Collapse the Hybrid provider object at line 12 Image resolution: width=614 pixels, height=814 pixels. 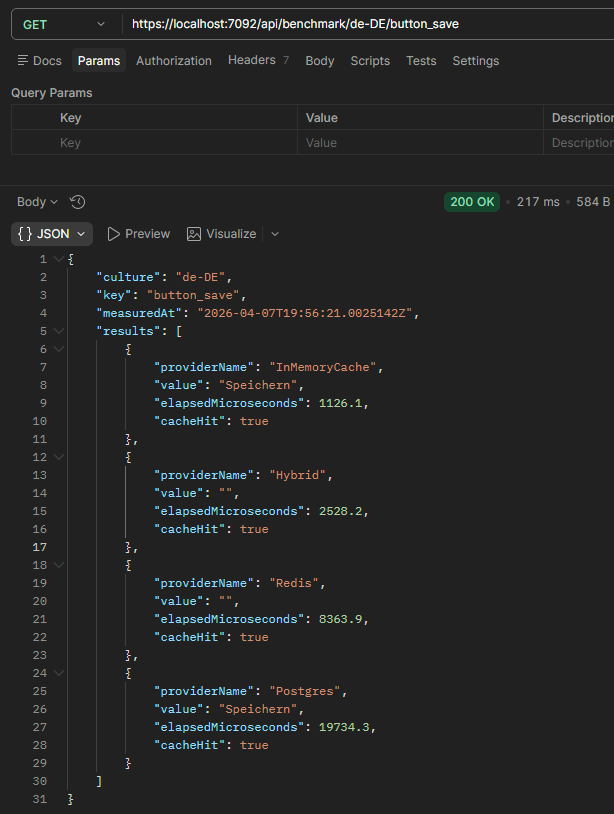(59, 457)
